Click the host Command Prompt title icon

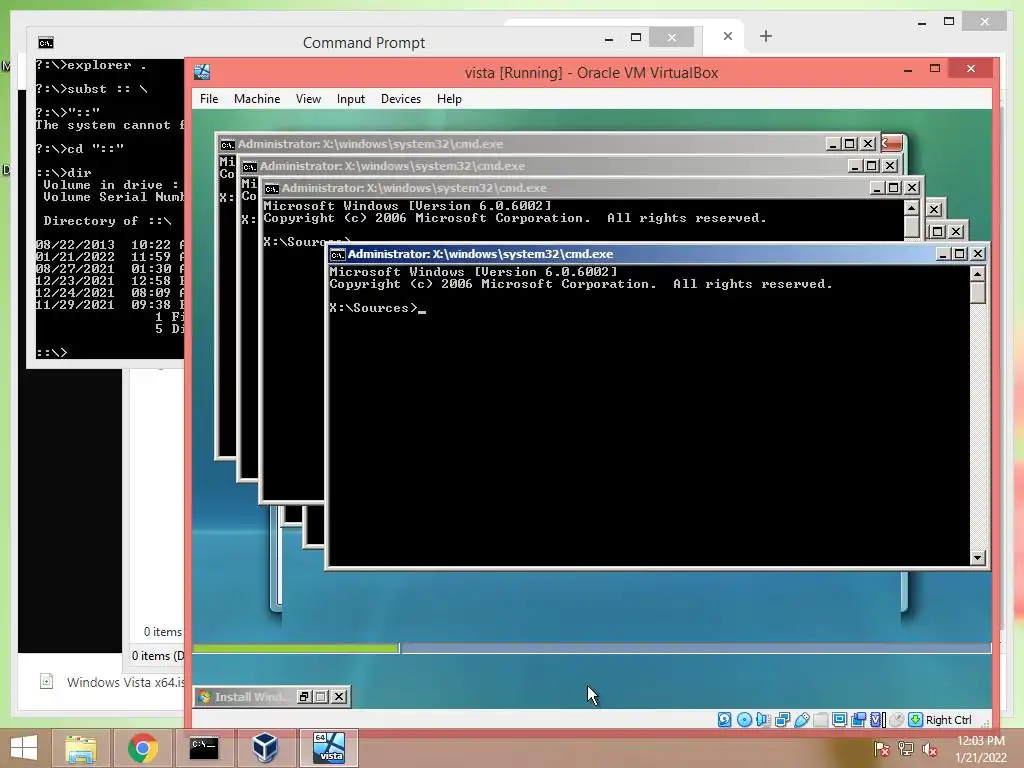(46, 43)
